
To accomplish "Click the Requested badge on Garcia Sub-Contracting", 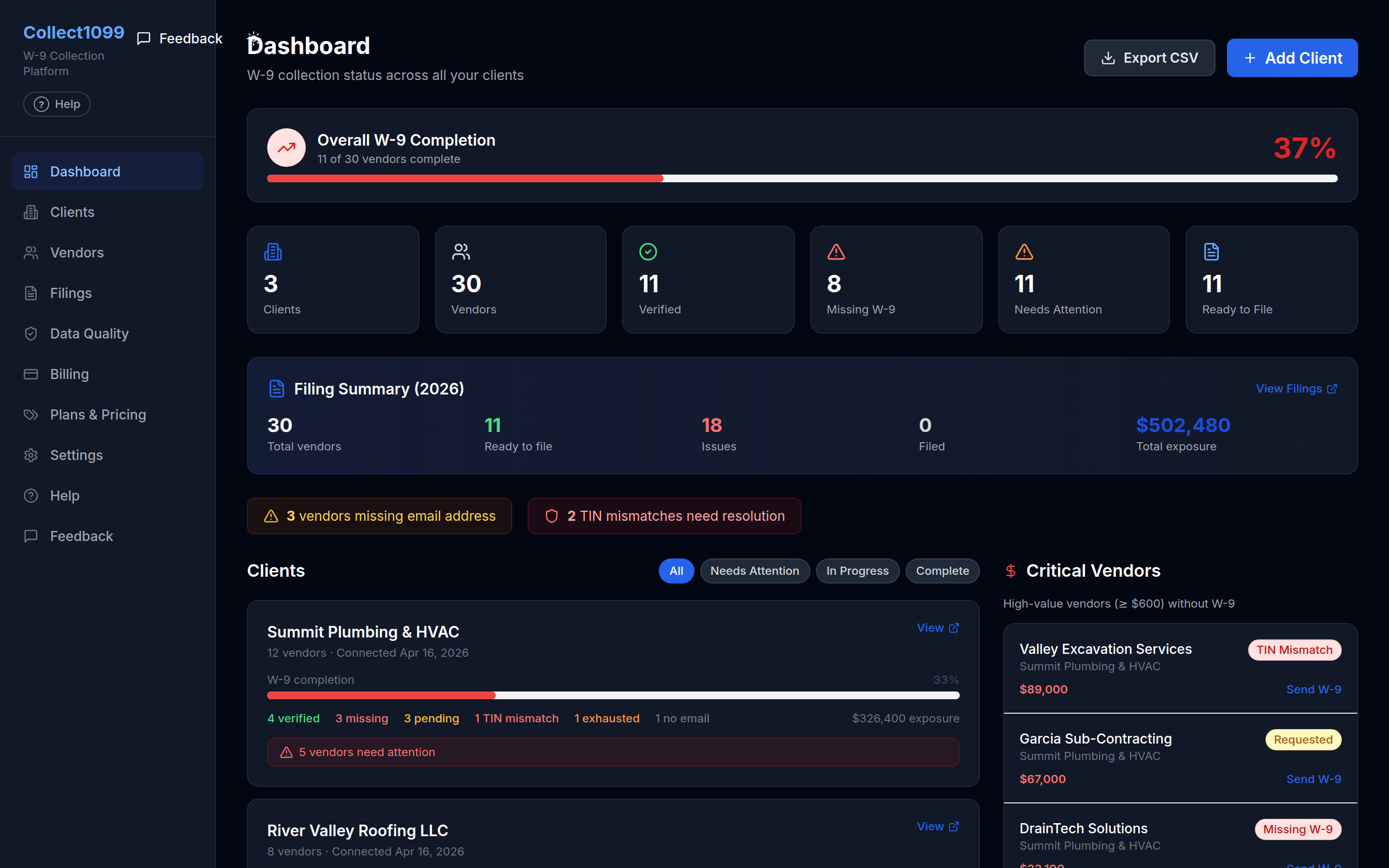I will pyautogui.click(x=1303, y=739).
